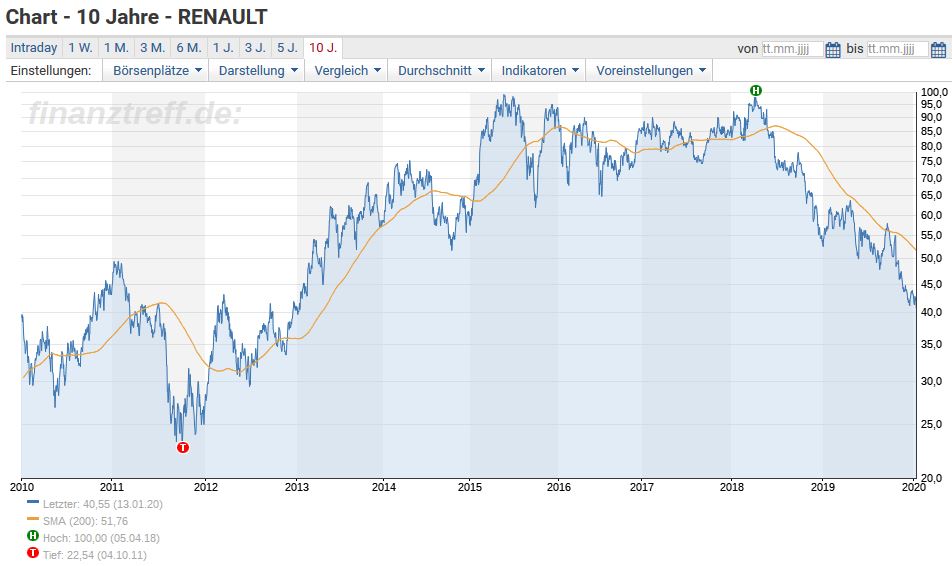This screenshot has width=952, height=566.
Task: Select the 5 J. time range tab
Action: (x=288, y=47)
